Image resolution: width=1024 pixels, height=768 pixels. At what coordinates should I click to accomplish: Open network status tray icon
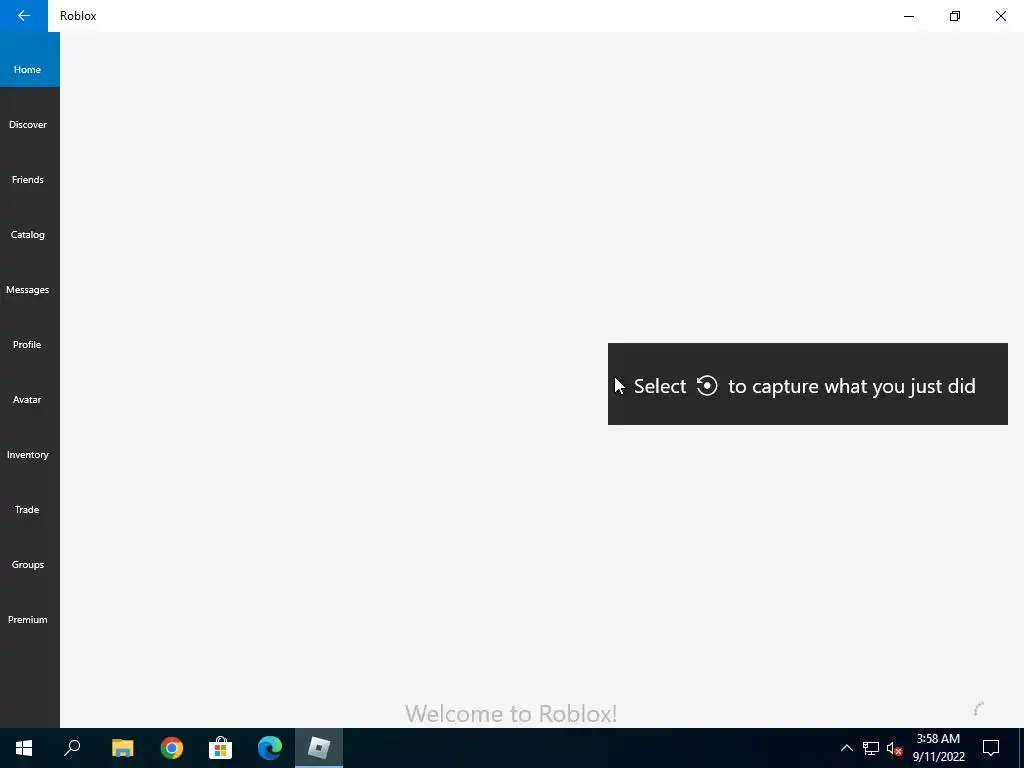click(x=871, y=748)
